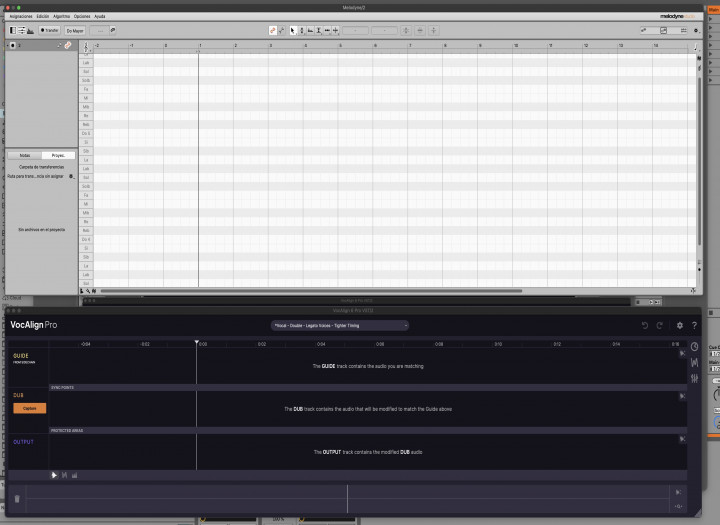Click the folder path settings gear icon
Image resolution: width=720 pixels, height=525 pixels.
[71, 176]
